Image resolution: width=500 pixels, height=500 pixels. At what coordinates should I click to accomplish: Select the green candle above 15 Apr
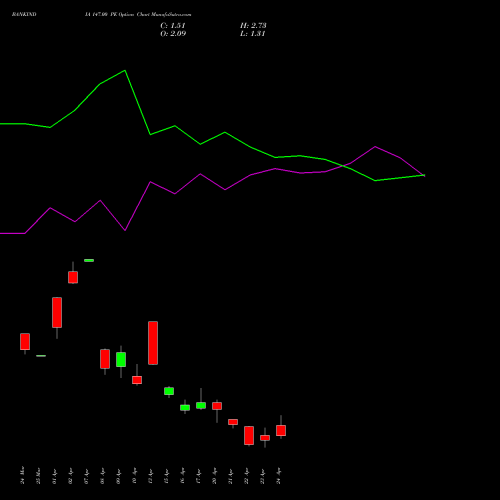pos(169,391)
